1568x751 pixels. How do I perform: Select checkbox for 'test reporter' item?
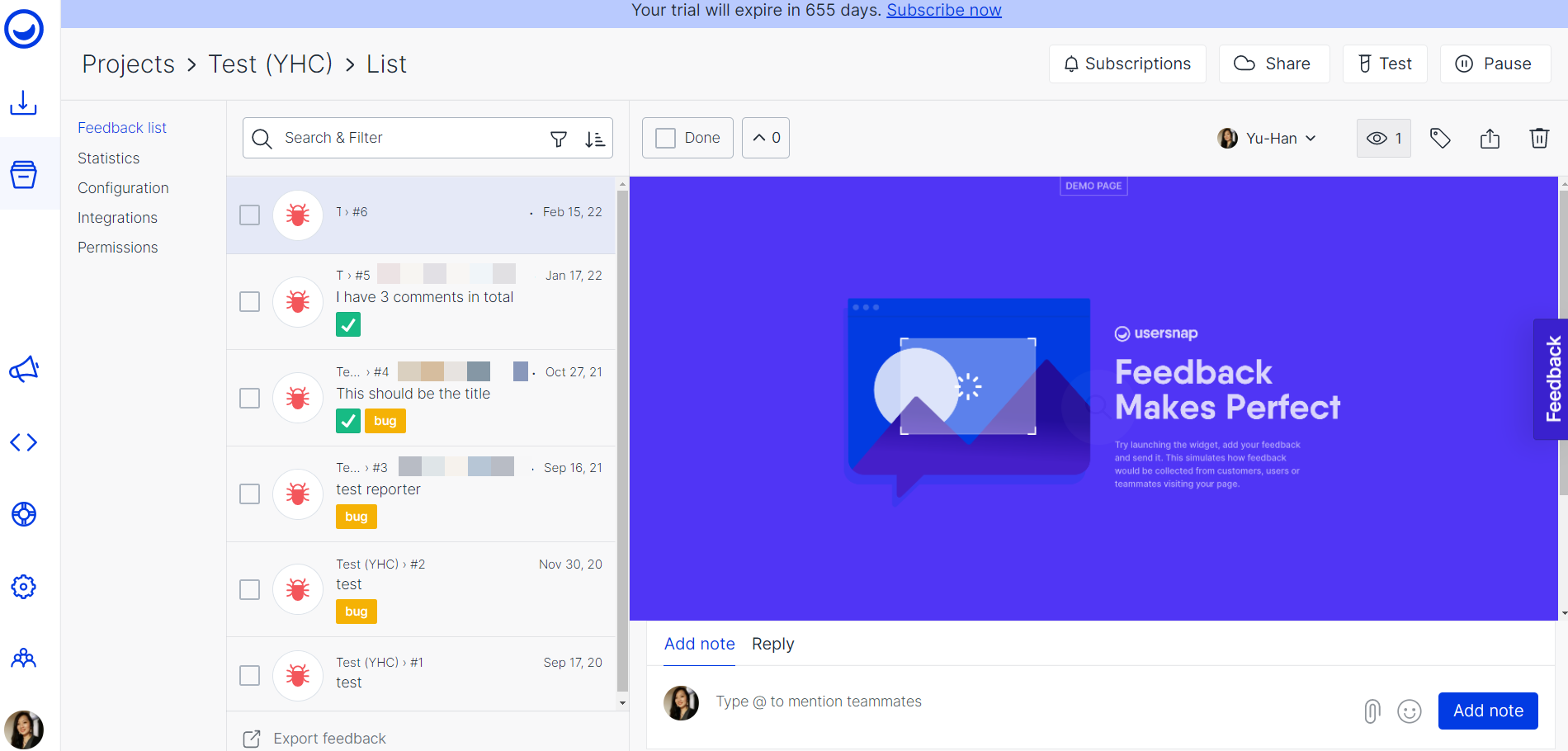pyautogui.click(x=249, y=494)
